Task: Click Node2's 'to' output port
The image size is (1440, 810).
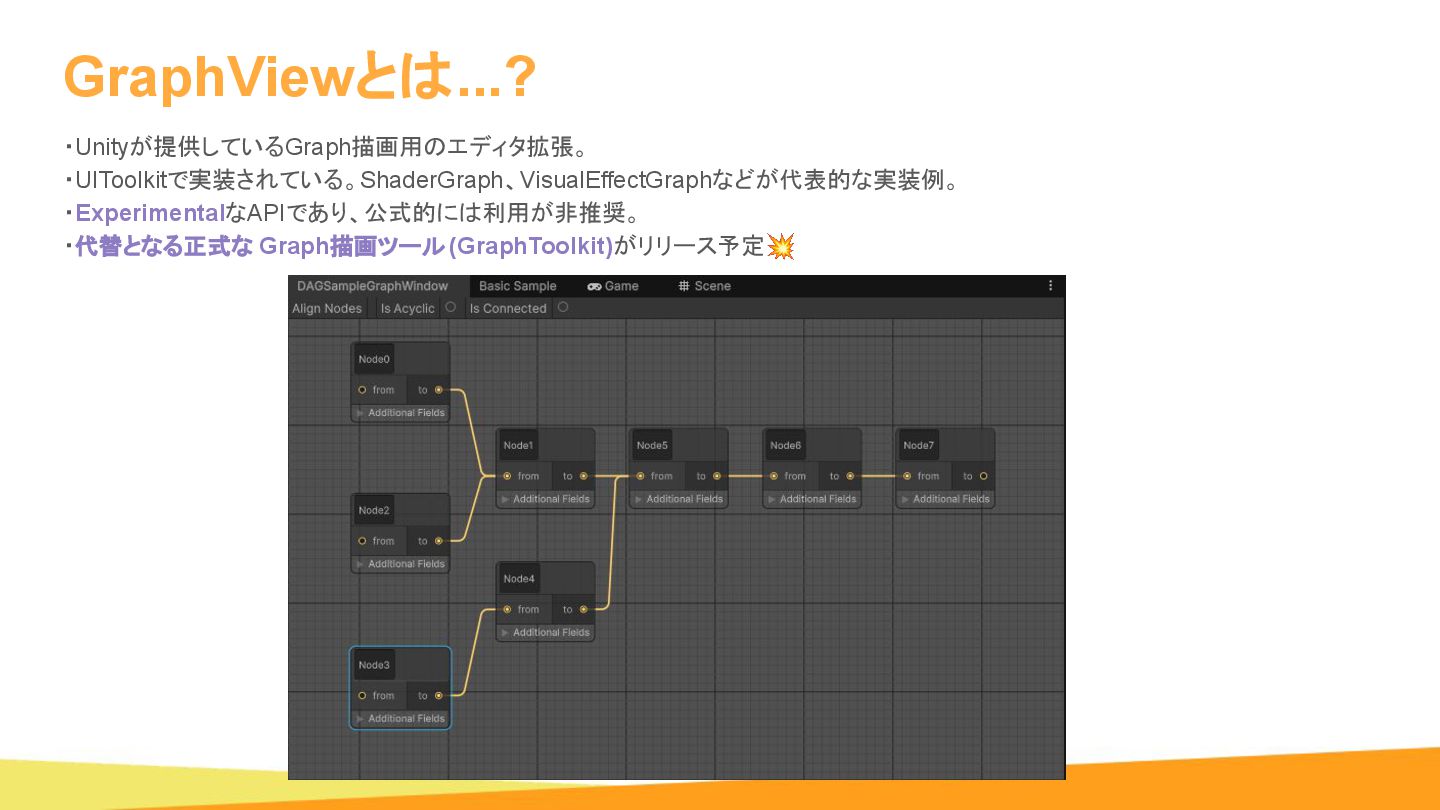Action: 438,541
